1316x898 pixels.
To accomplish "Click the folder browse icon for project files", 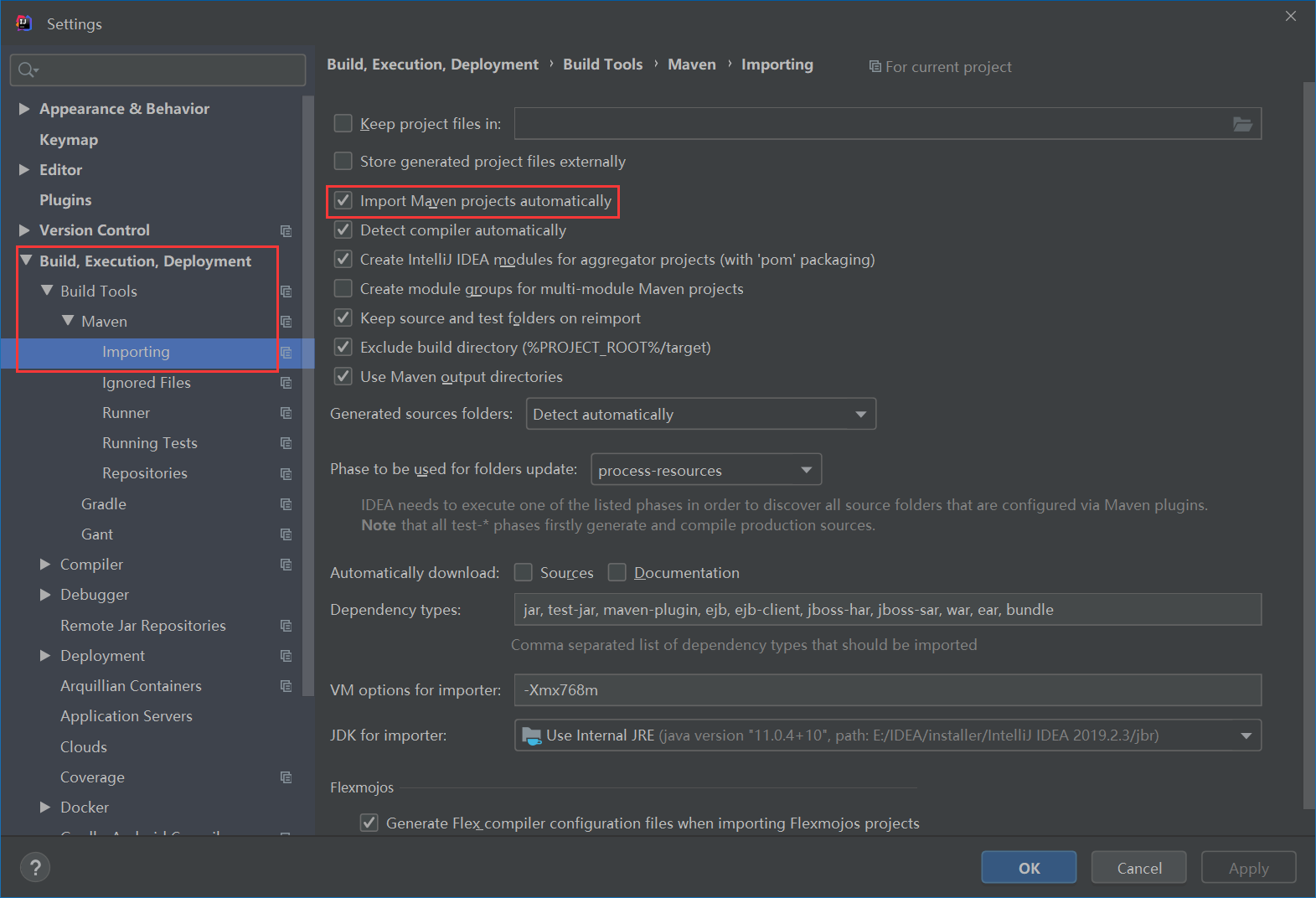I will [1242, 124].
